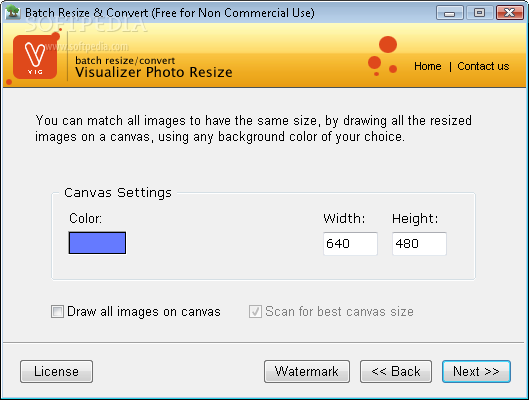Focus the Width field showing 640
Image resolution: width=529 pixels, height=400 pixels.
point(350,244)
